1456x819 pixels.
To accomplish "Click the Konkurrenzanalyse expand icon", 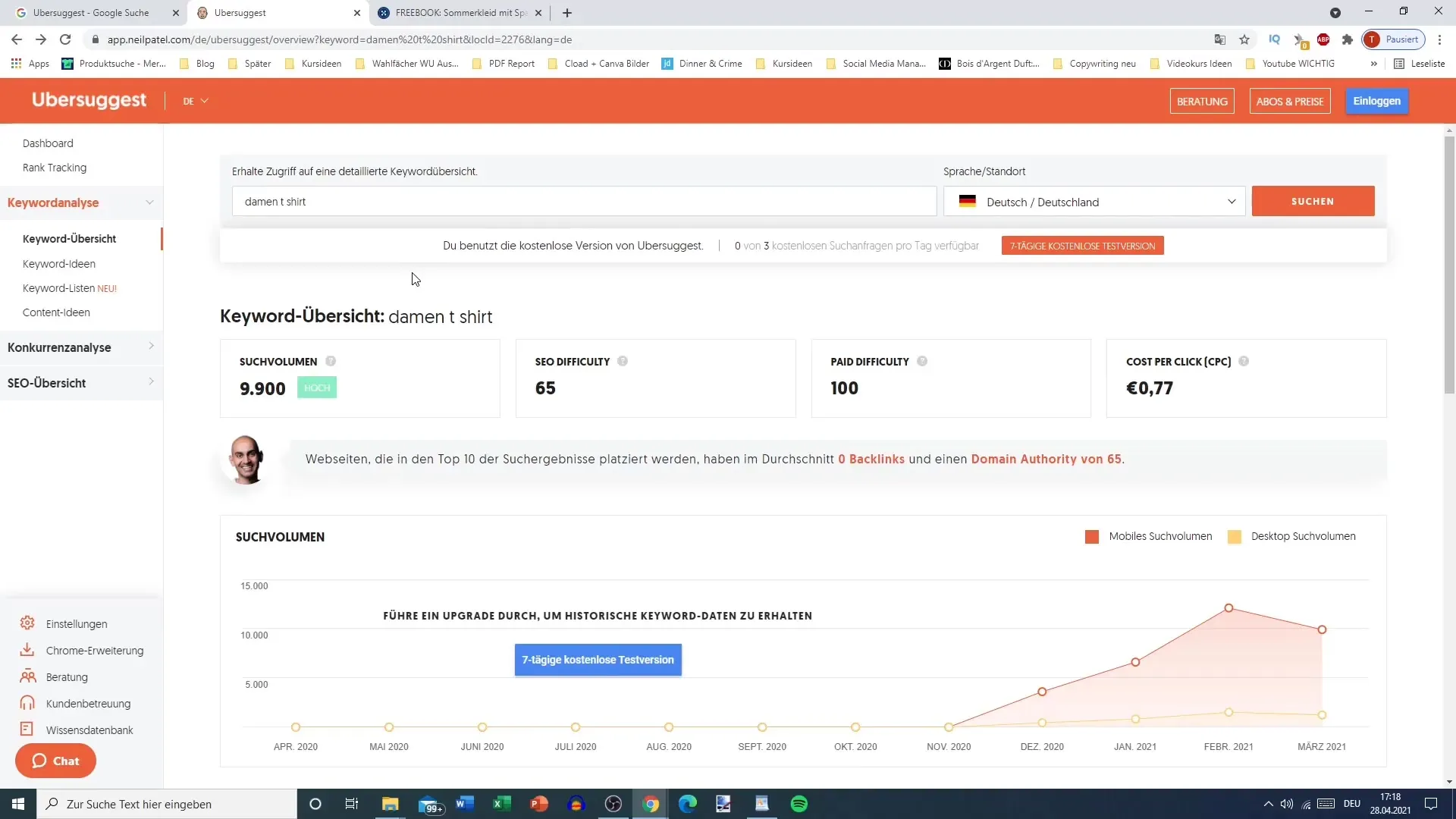I will pos(150,346).
